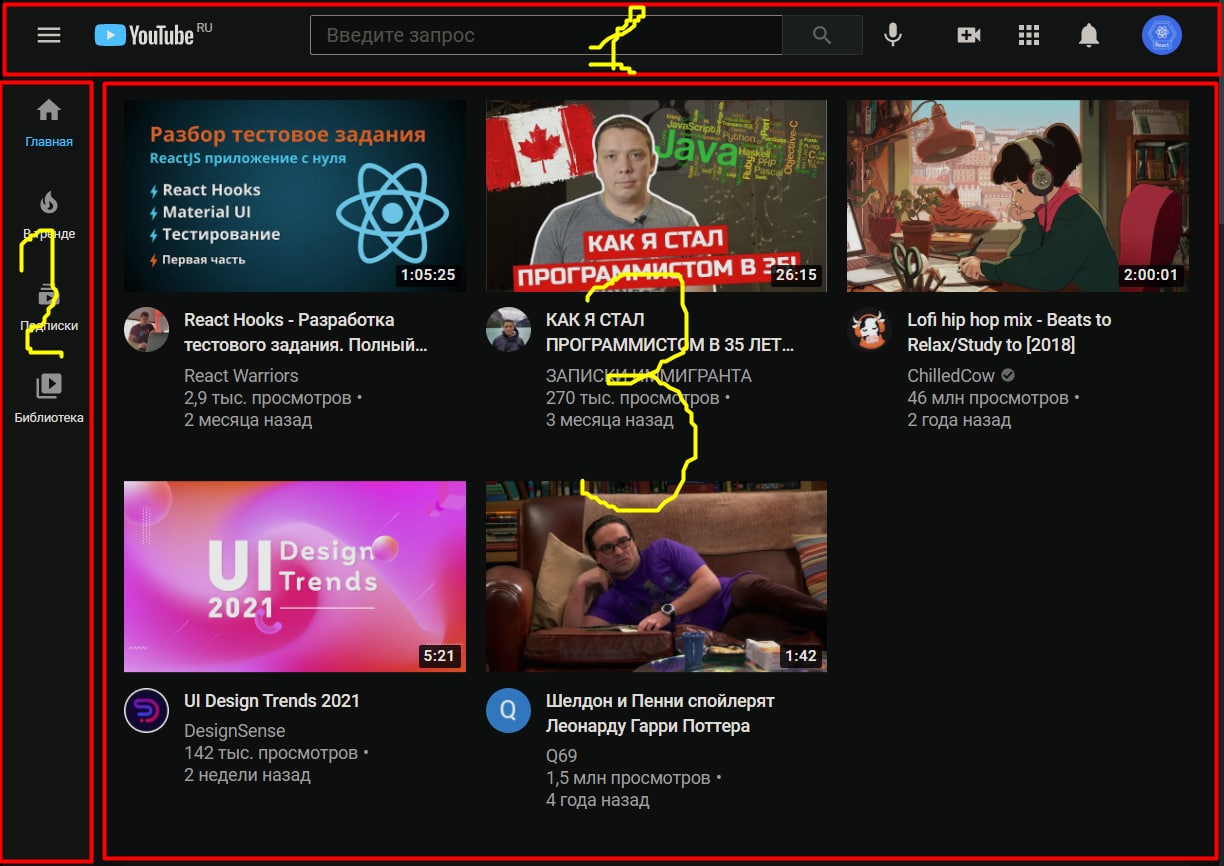Click the 4 года назад text

coord(598,800)
